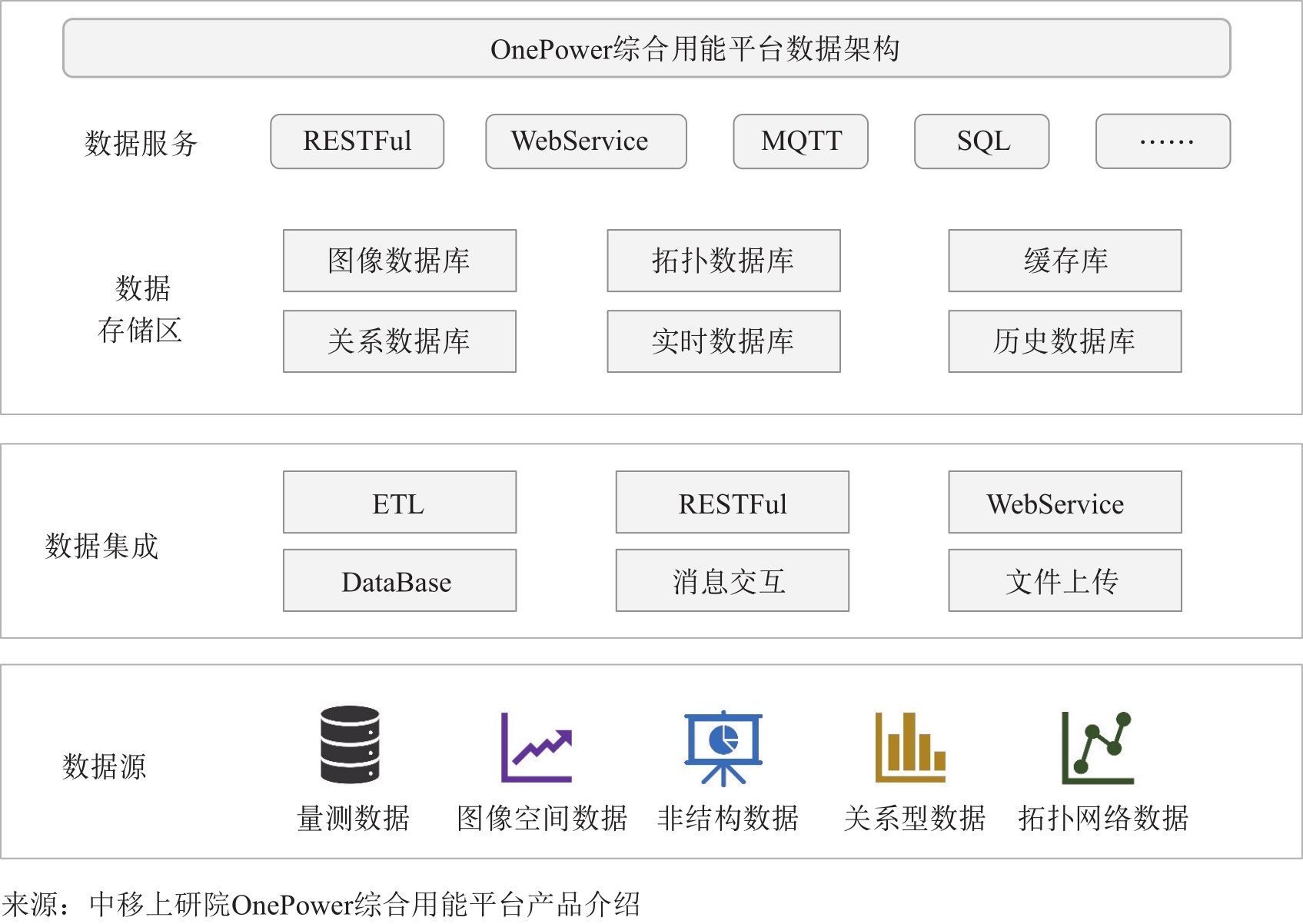1303x924 pixels.
Task: Click the 拓扑数据库 storage box
Action: (x=723, y=261)
